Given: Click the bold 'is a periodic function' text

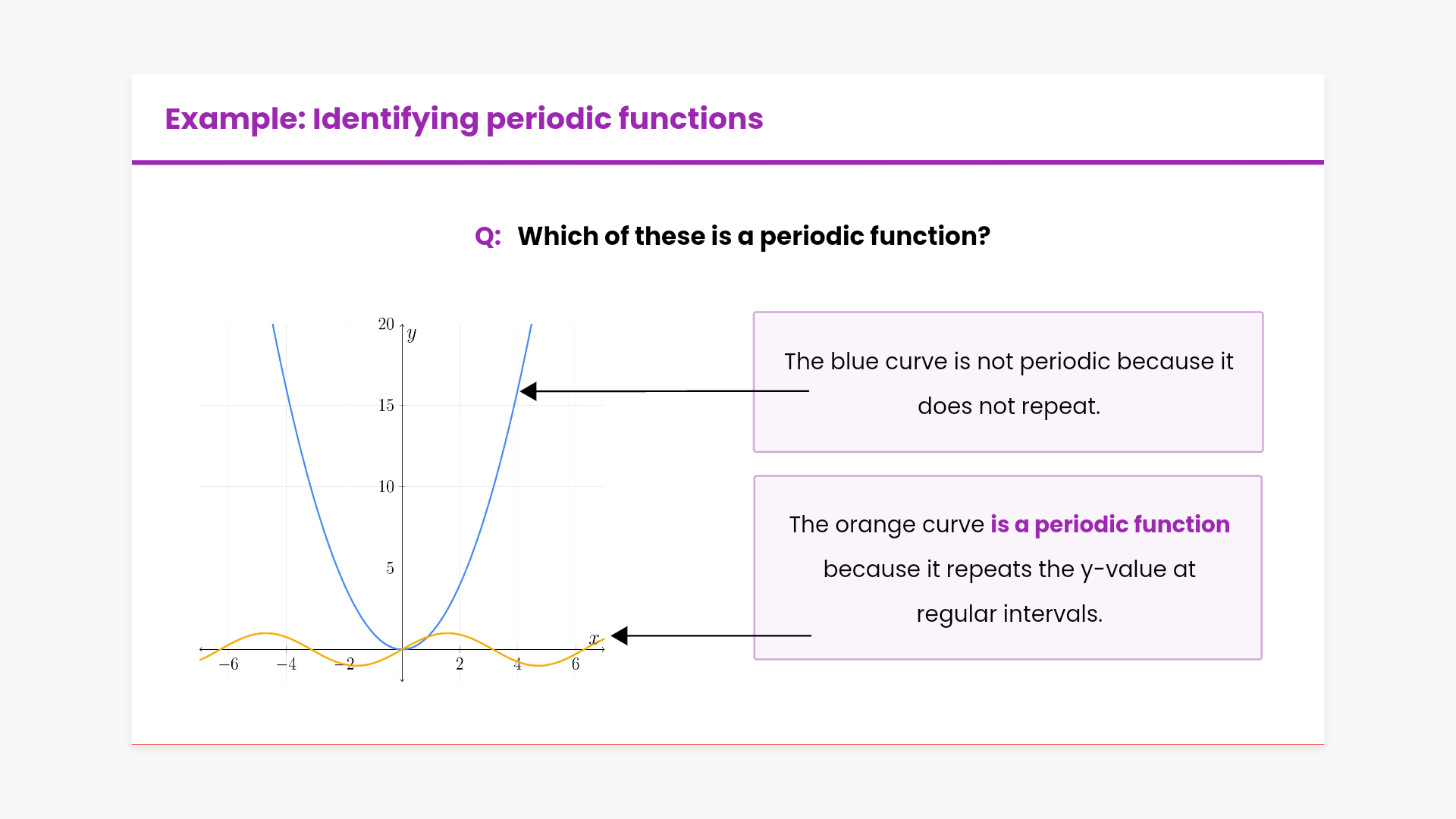Looking at the screenshot, I should tap(1109, 525).
